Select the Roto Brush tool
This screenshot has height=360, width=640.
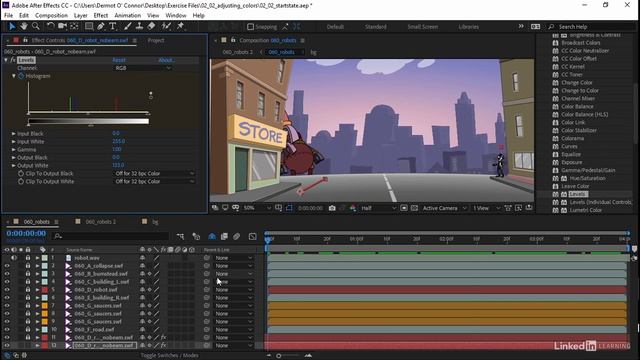[166, 26]
